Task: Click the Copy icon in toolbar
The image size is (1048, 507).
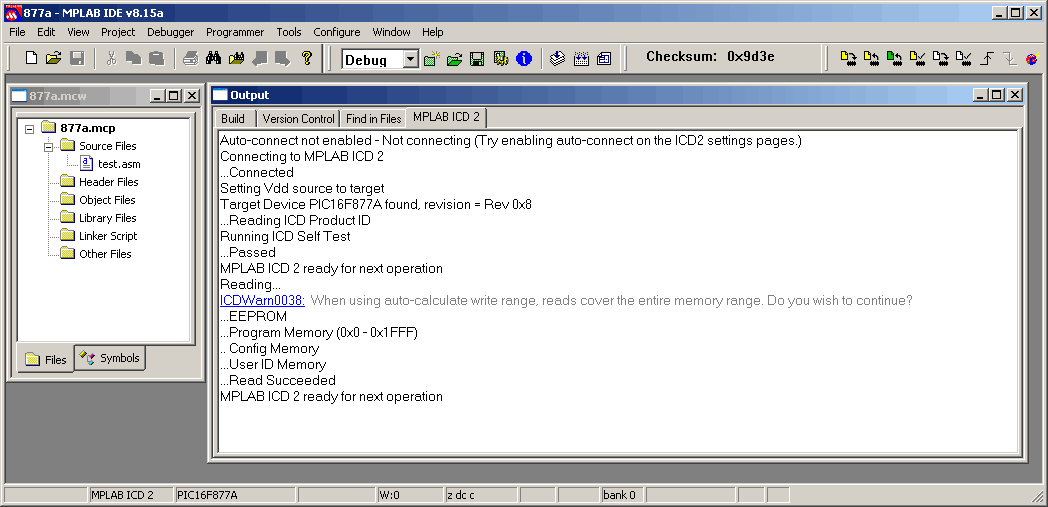Action: pyautogui.click(x=134, y=59)
